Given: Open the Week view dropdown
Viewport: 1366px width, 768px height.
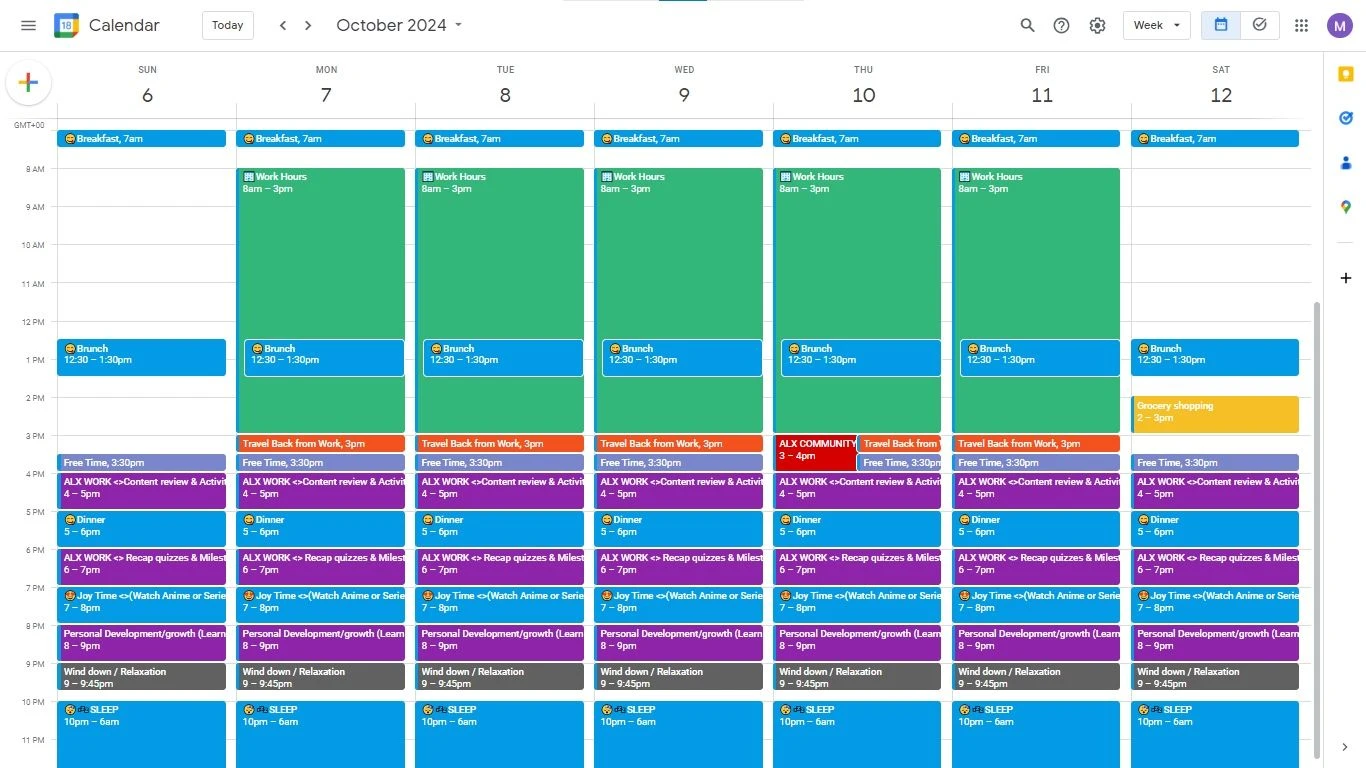Looking at the screenshot, I should pyautogui.click(x=1156, y=25).
